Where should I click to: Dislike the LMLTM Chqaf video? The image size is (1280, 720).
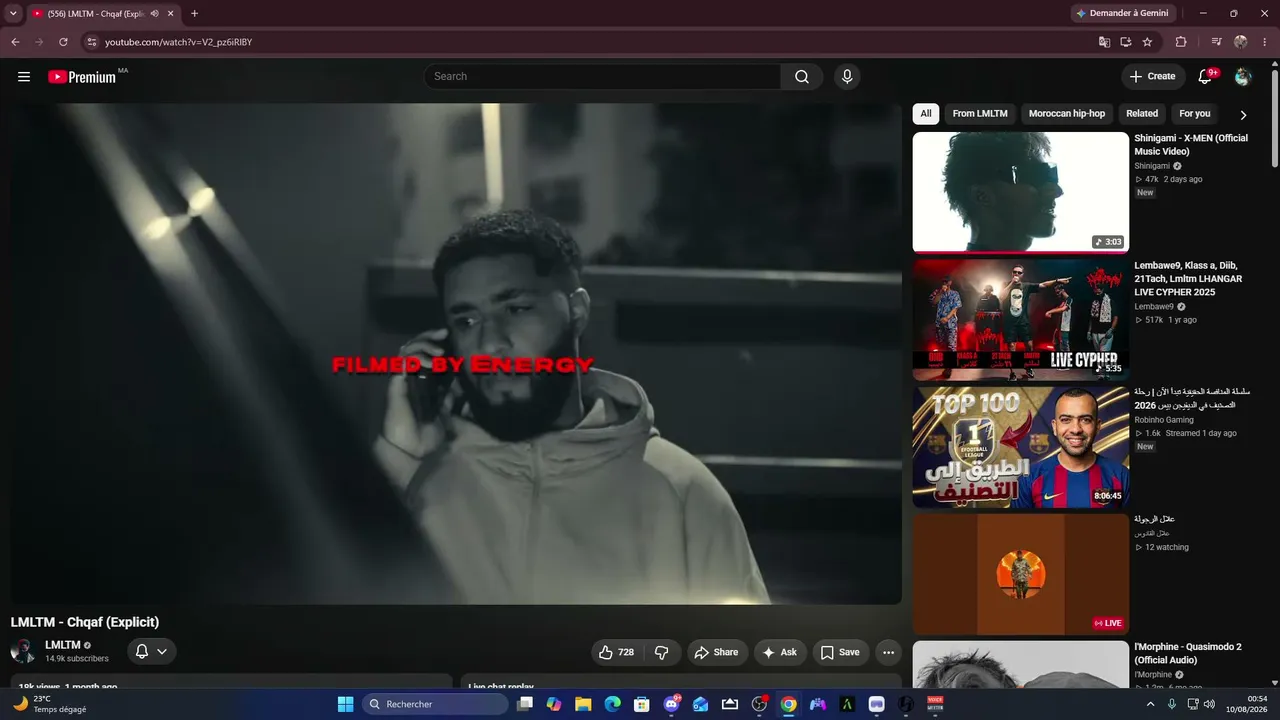point(662,652)
